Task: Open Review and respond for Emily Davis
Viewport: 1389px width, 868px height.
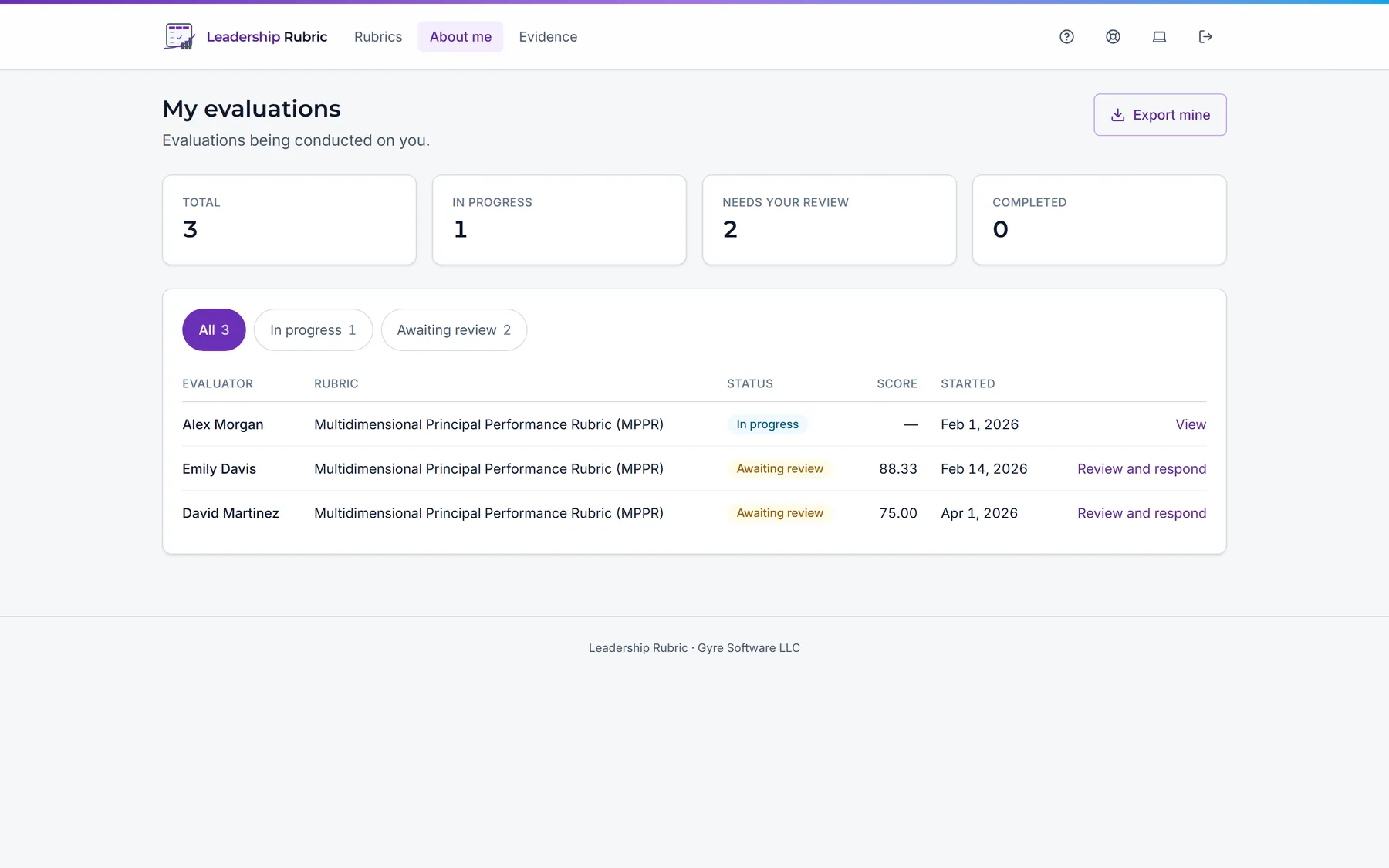Action: 1141,468
